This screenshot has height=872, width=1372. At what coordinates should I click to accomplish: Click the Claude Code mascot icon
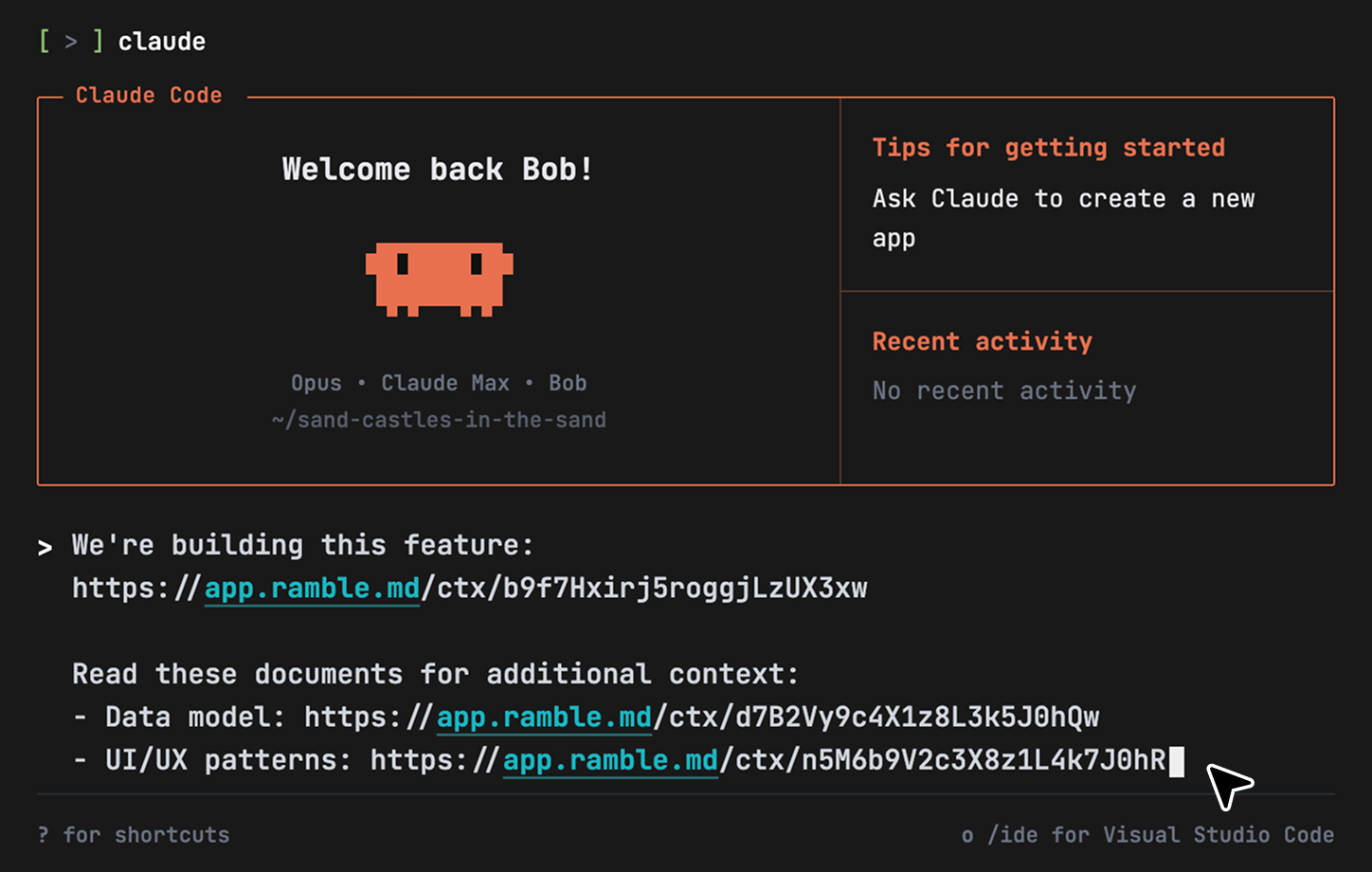(x=439, y=278)
